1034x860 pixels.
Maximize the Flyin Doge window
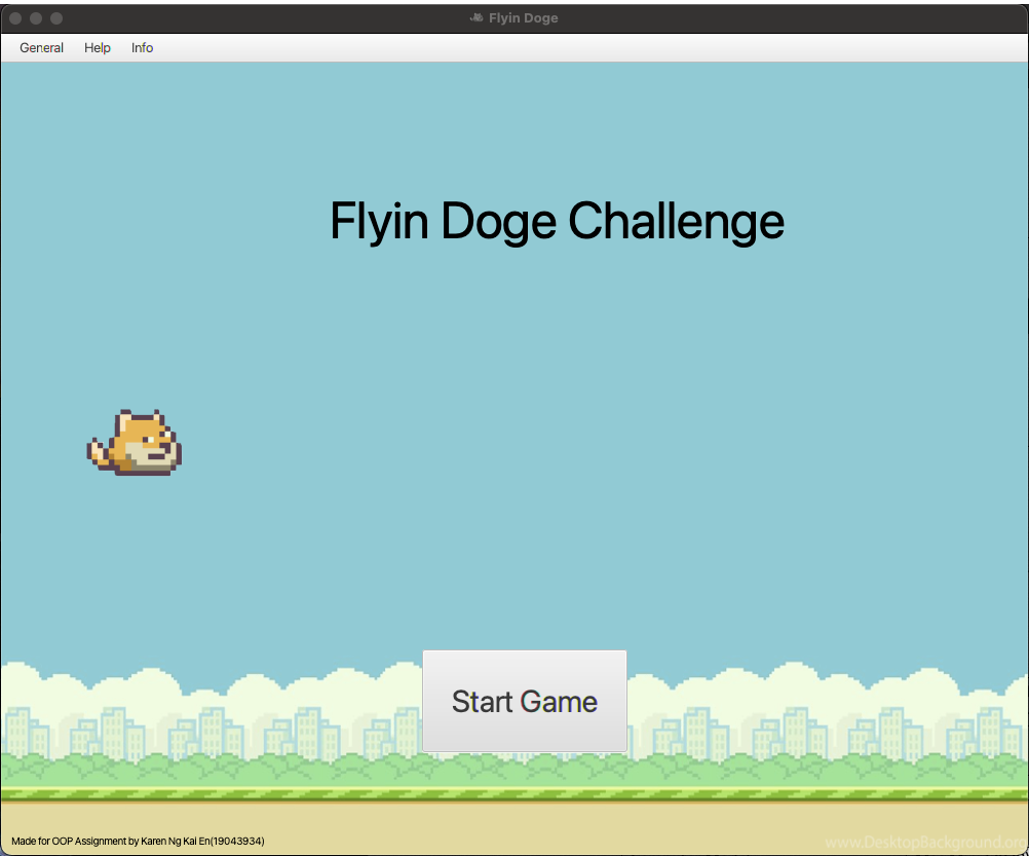[56, 18]
